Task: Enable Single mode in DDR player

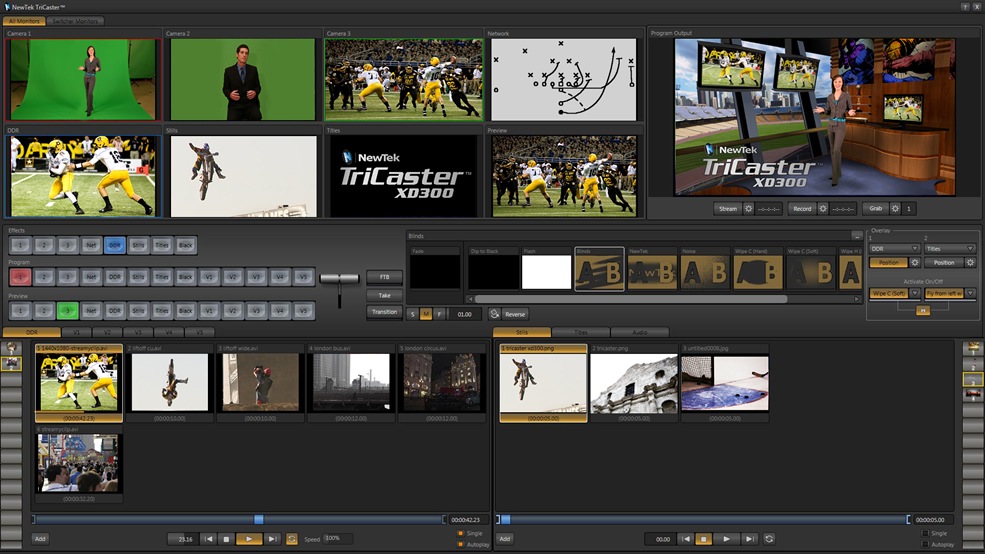Action: (460, 533)
